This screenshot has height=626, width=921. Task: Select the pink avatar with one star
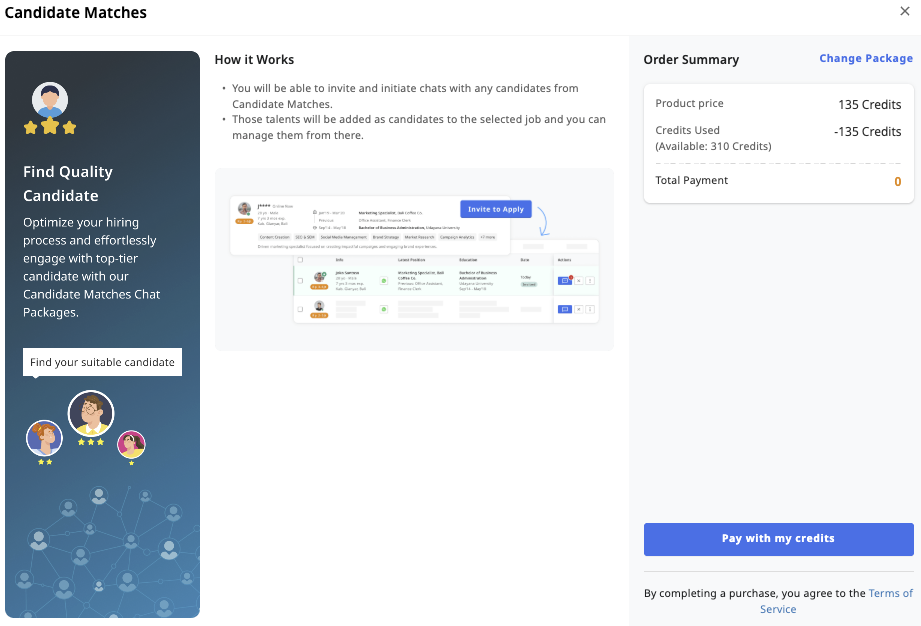[131, 447]
